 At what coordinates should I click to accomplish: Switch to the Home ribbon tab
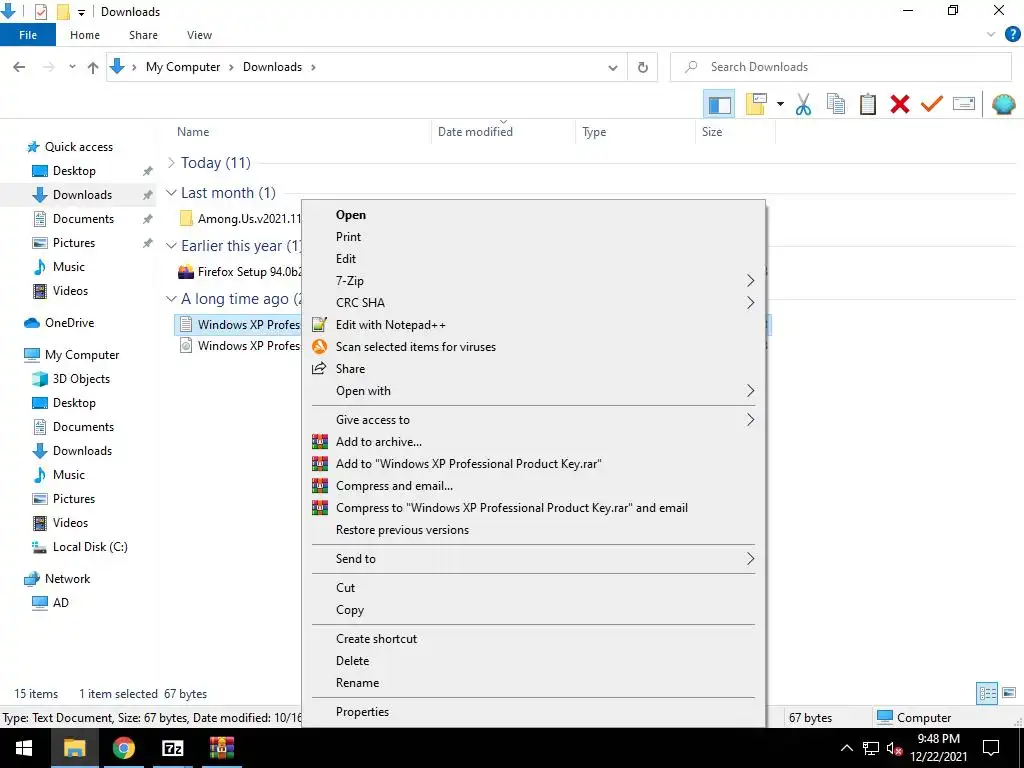point(85,35)
